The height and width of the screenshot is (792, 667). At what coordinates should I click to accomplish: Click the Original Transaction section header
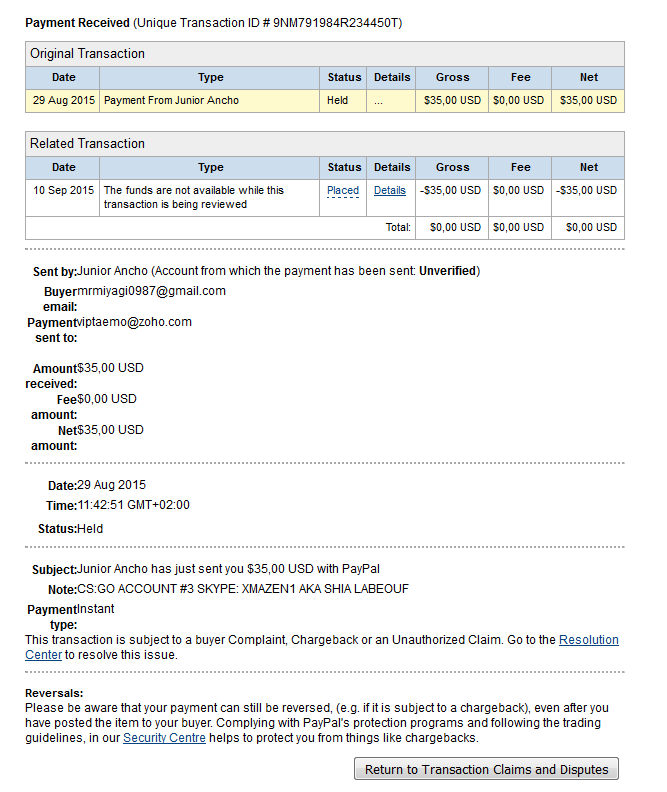[x=325, y=54]
